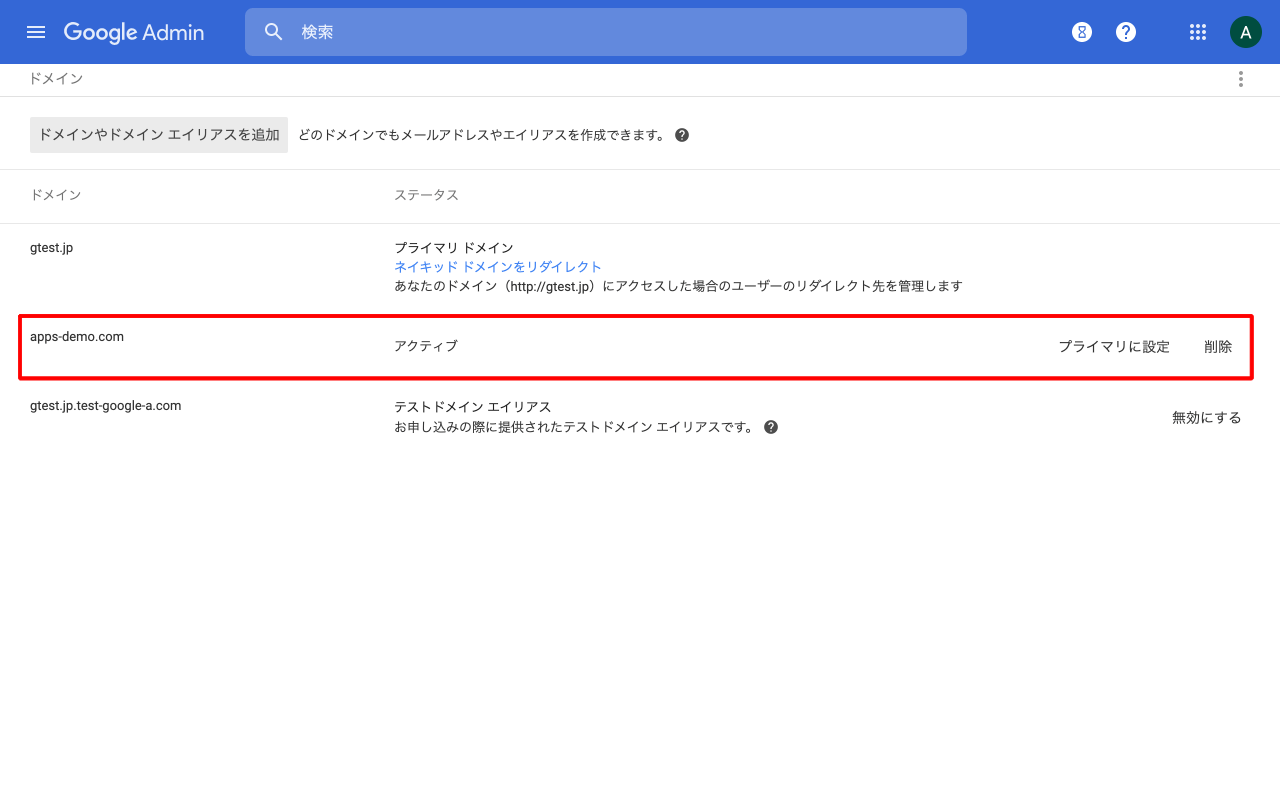This screenshot has width=1280, height=800.
Task: Click the search magnifier icon
Action: point(274,32)
